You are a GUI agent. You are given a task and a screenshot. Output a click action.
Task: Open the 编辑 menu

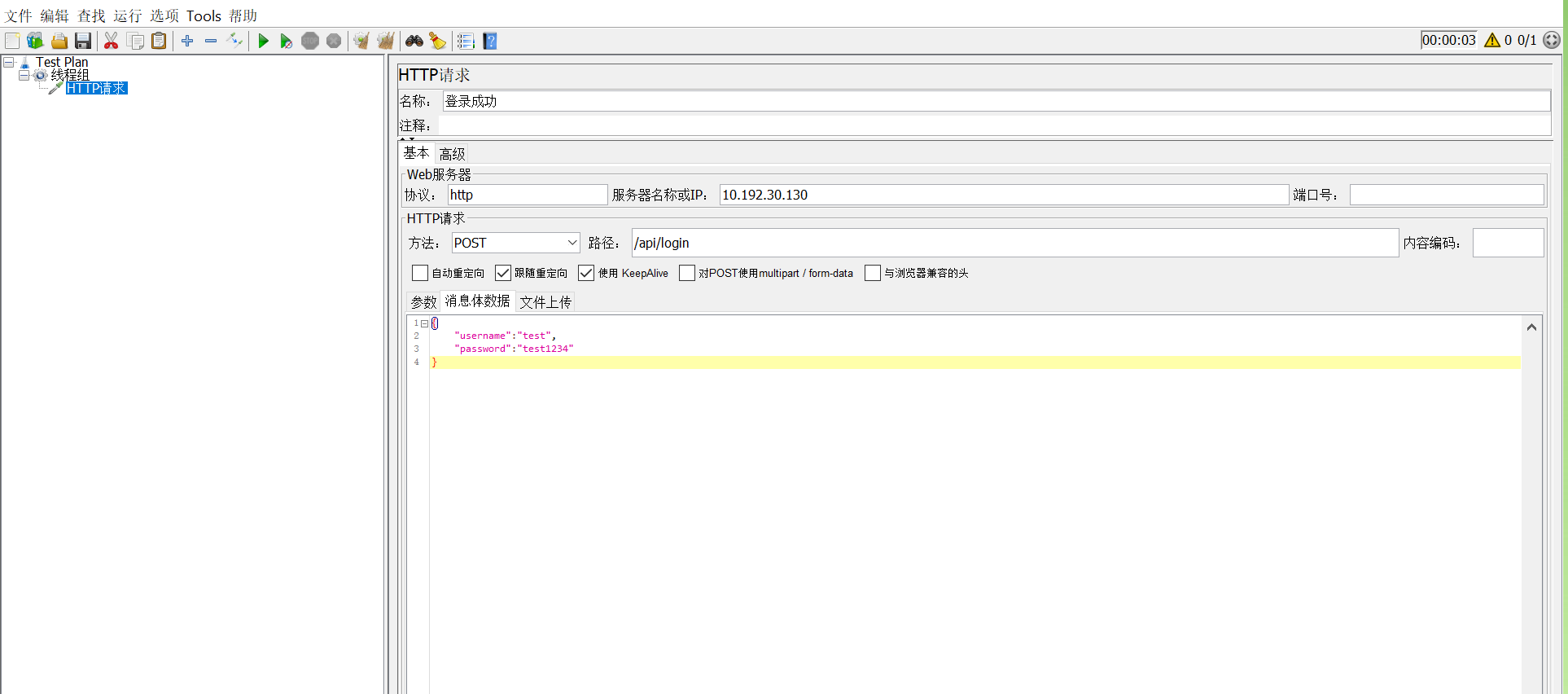tap(55, 15)
